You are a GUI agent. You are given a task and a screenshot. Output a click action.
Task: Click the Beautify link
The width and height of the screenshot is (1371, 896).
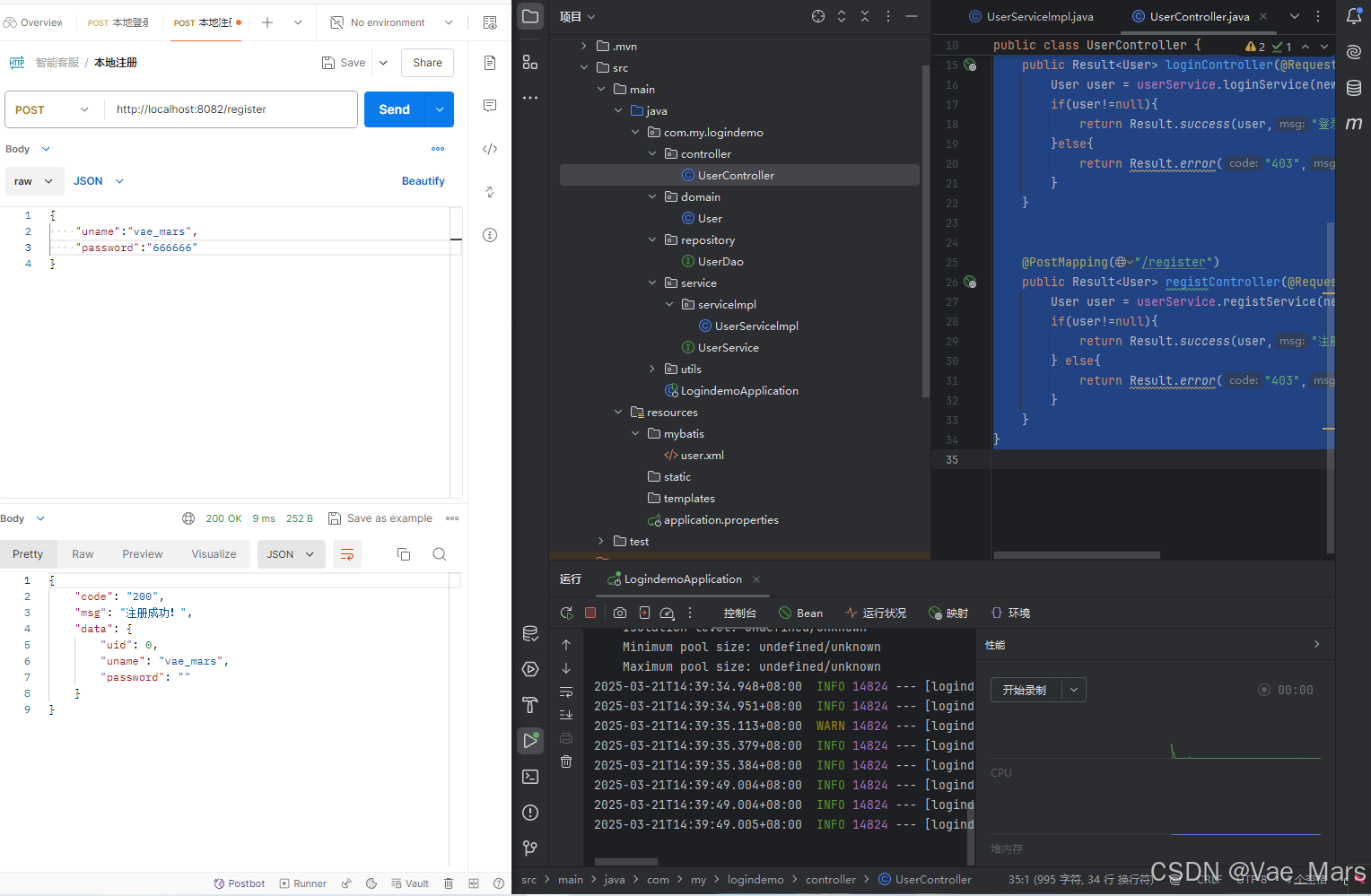424,181
